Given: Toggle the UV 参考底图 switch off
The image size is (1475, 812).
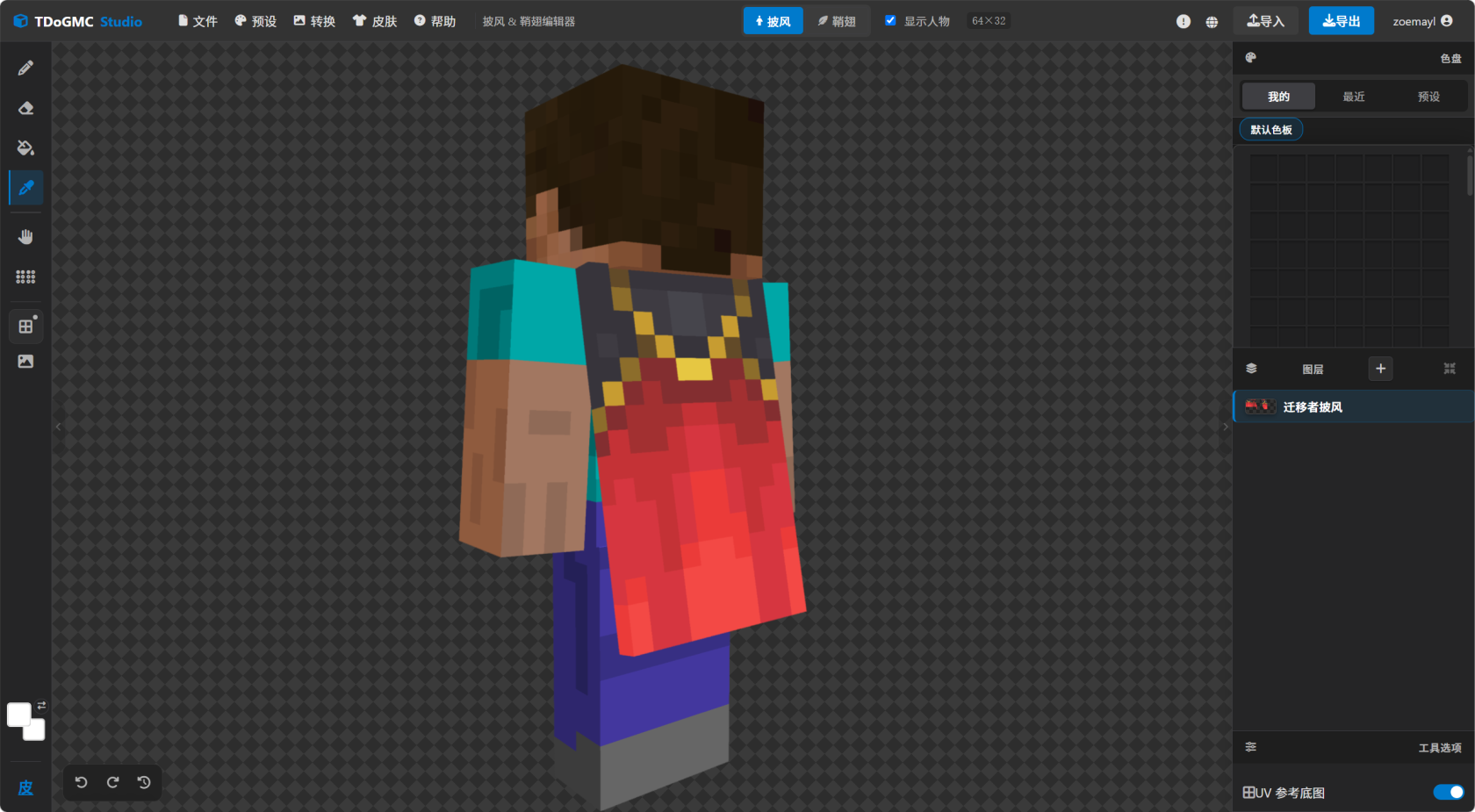Looking at the screenshot, I should click(1448, 792).
